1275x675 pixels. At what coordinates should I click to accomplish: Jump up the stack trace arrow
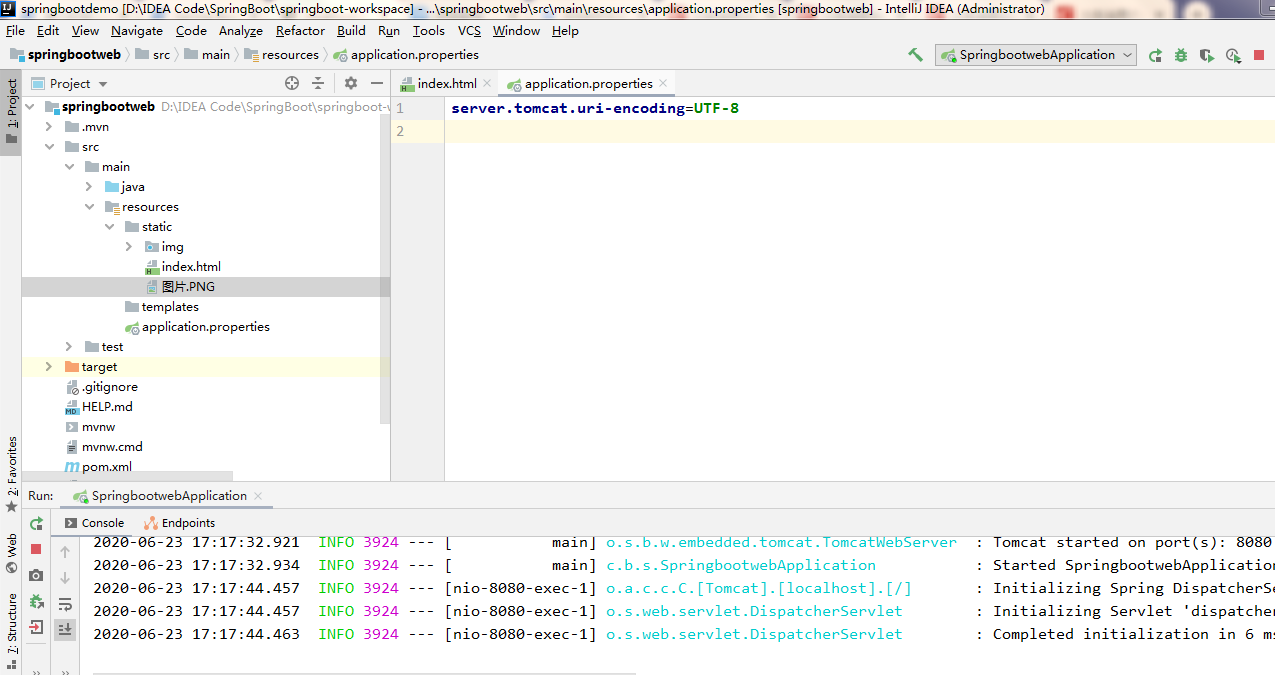click(65, 551)
